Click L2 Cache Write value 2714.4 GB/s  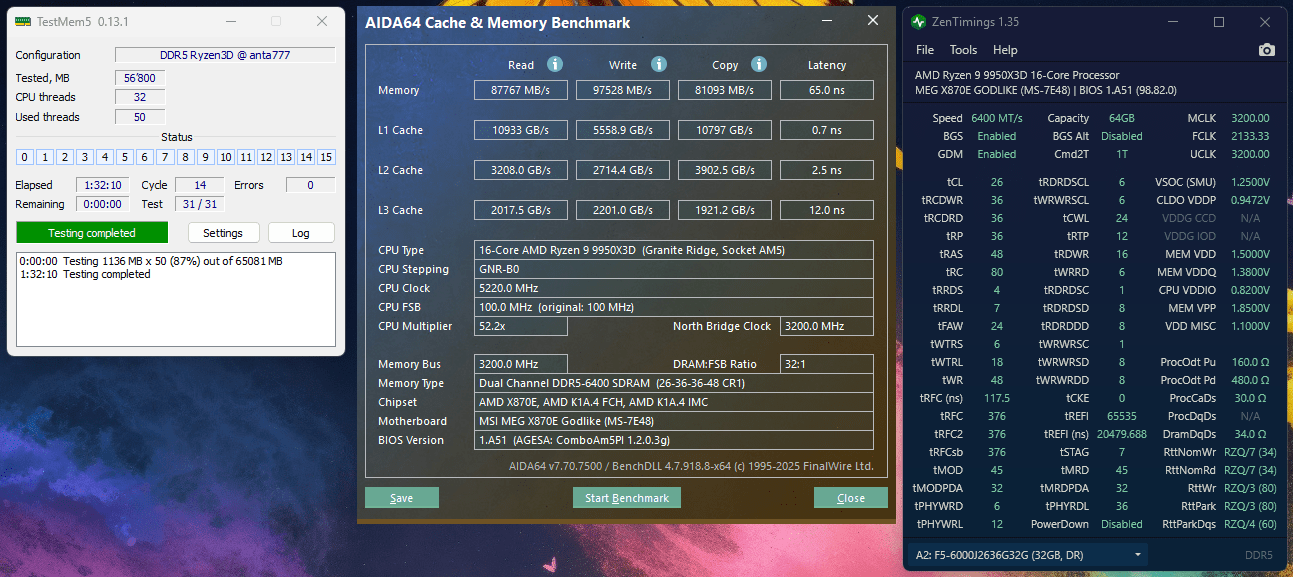[623, 170]
